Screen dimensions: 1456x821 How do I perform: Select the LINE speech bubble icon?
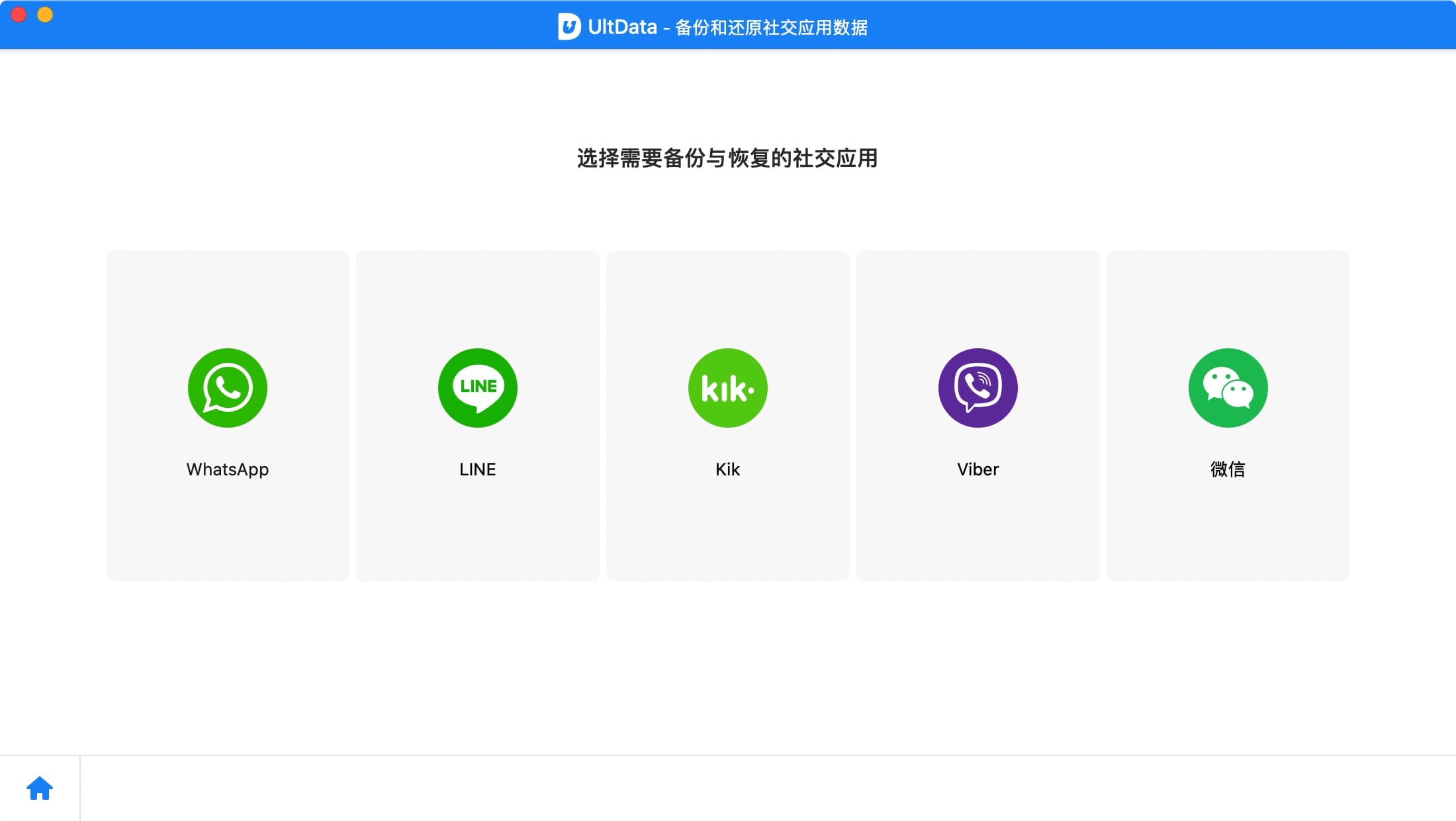point(477,388)
